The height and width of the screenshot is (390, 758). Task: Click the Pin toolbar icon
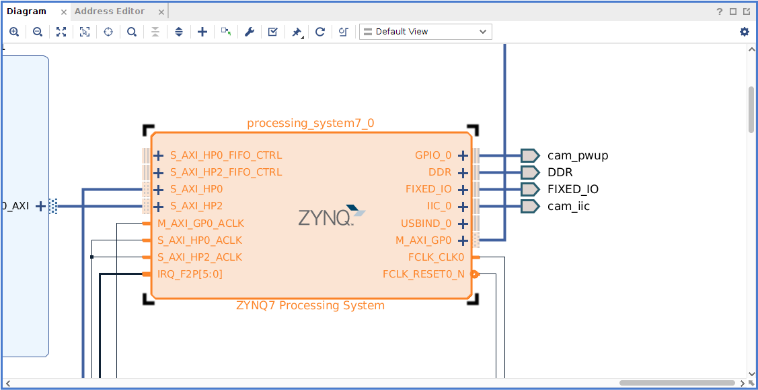(296, 32)
